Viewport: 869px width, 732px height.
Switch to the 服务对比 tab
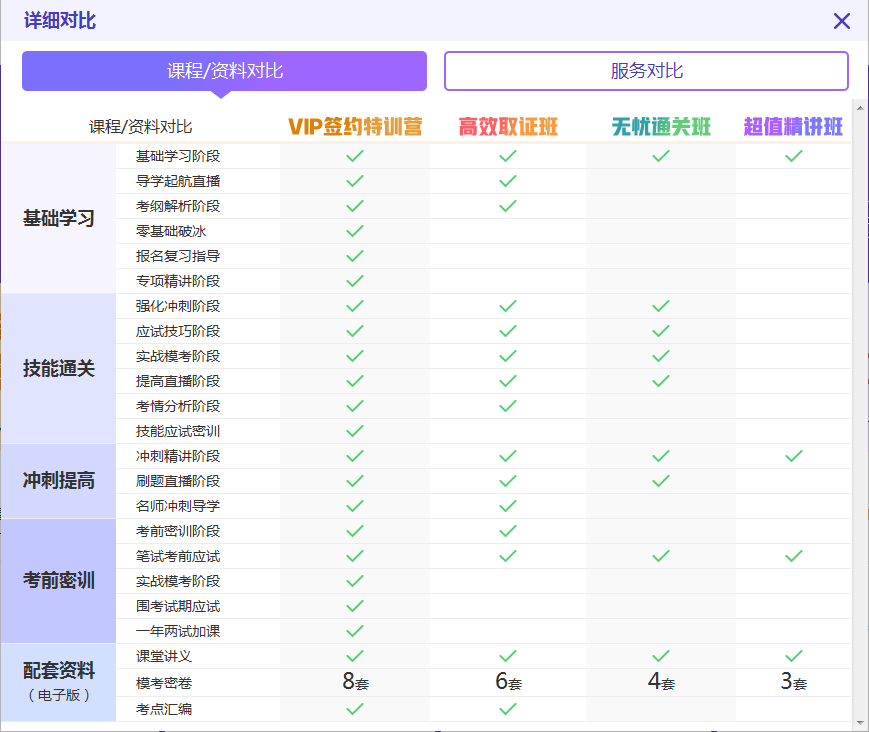(x=646, y=71)
